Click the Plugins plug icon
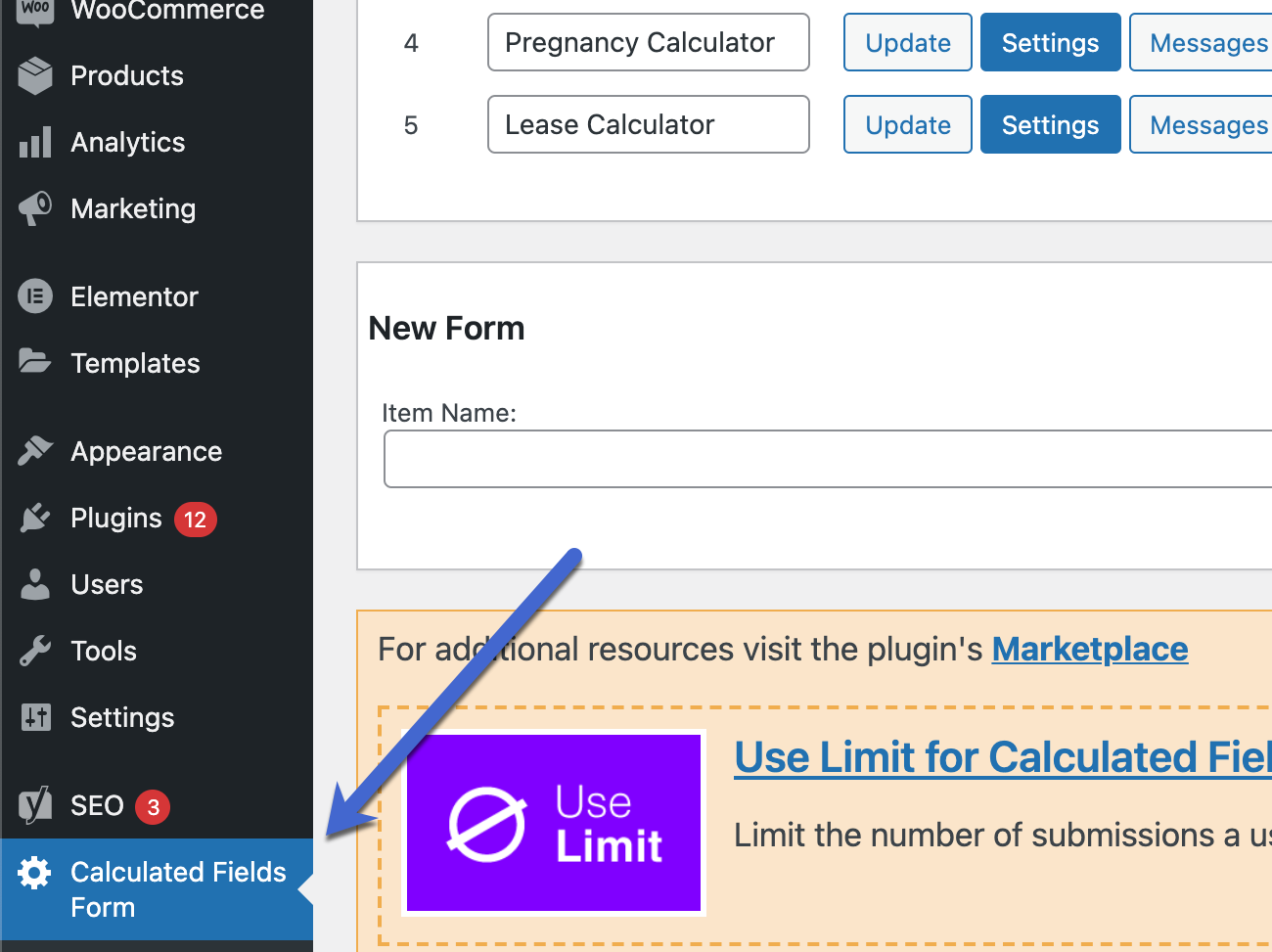Viewport: 1272px width, 952px height. [x=35, y=518]
